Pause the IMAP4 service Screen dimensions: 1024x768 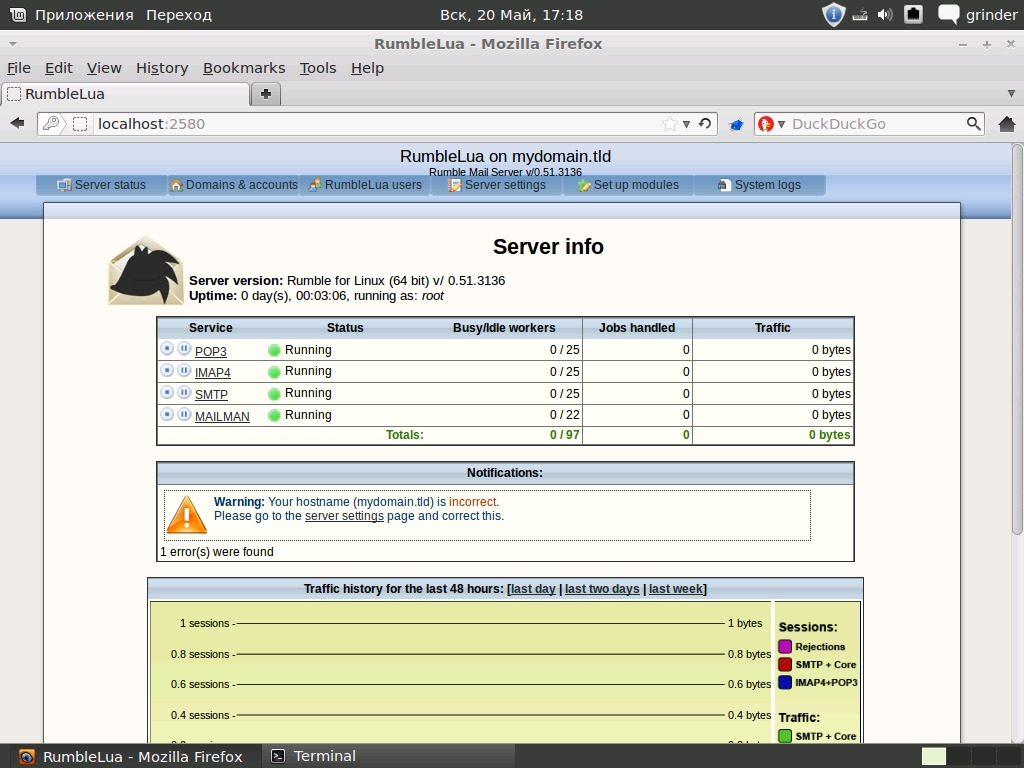[x=184, y=370]
